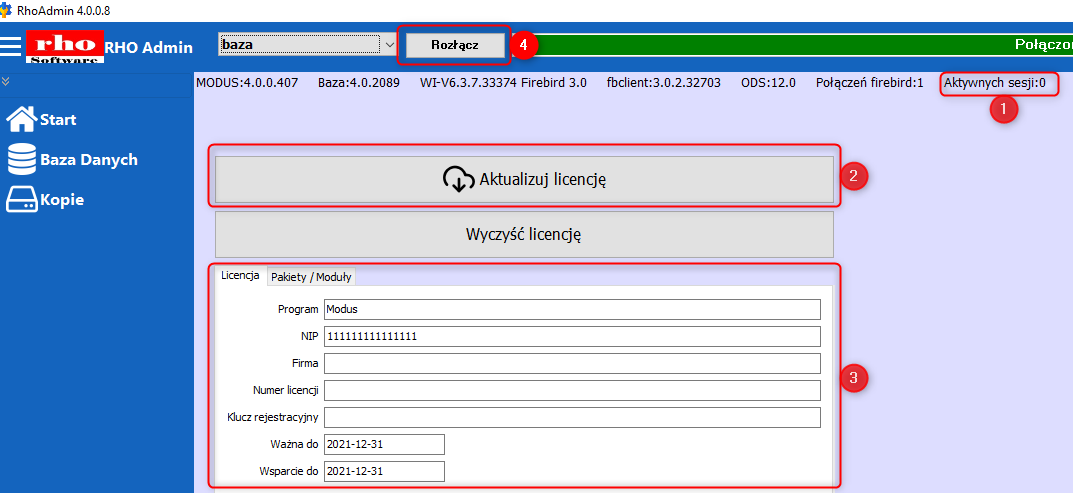The height and width of the screenshot is (493, 1073).
Task: Click the Rozłącz button
Action: 454,45
